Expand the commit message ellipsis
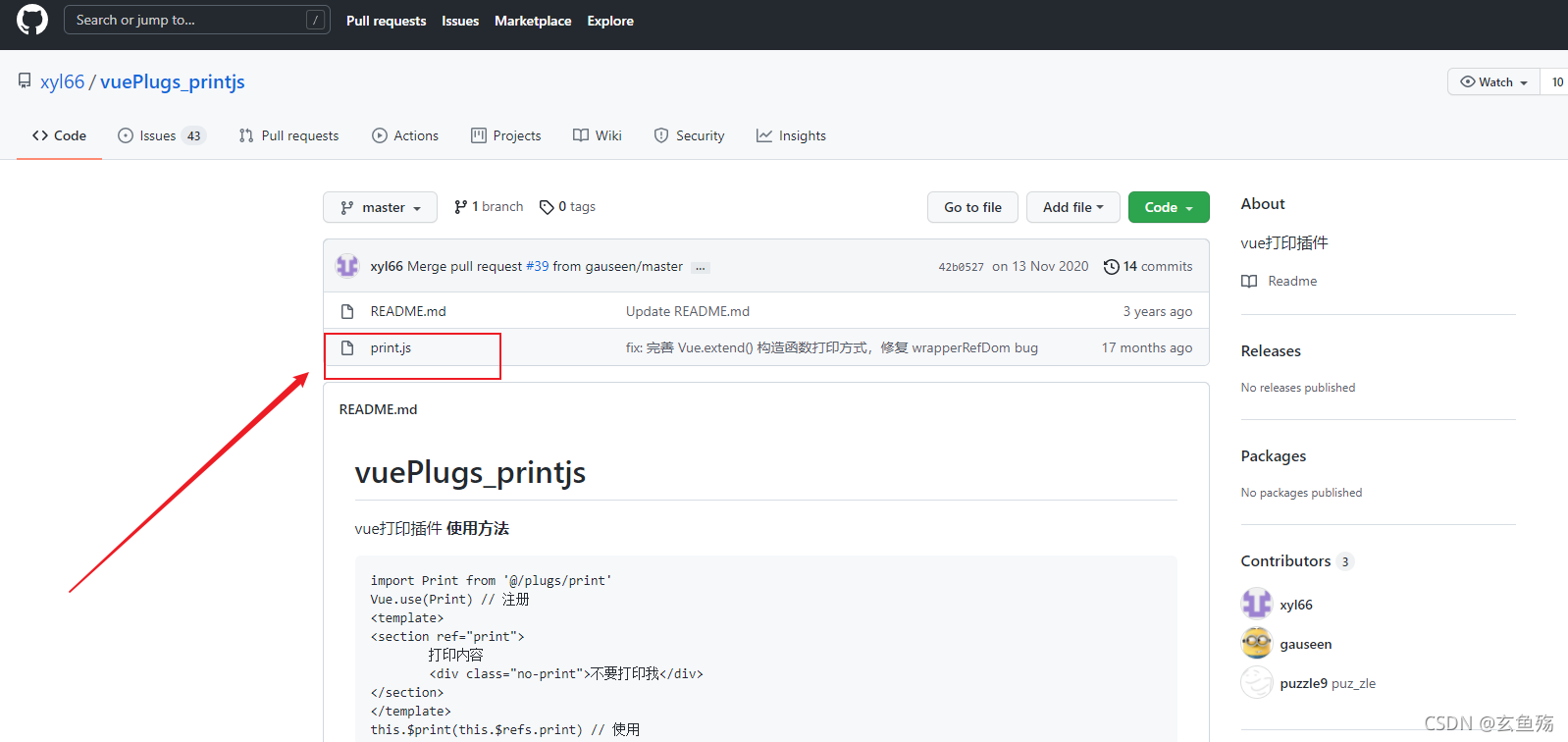Image resolution: width=1568 pixels, height=742 pixels. pos(701,267)
